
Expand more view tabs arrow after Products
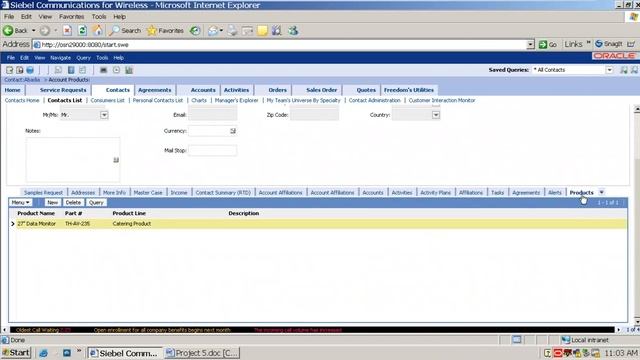pos(601,192)
